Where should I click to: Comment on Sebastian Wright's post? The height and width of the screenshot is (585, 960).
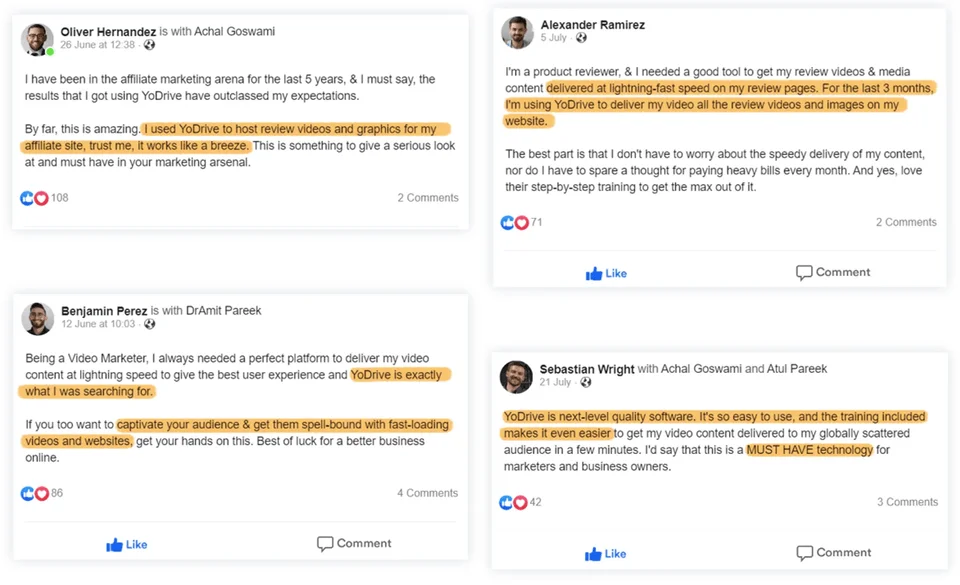(833, 552)
